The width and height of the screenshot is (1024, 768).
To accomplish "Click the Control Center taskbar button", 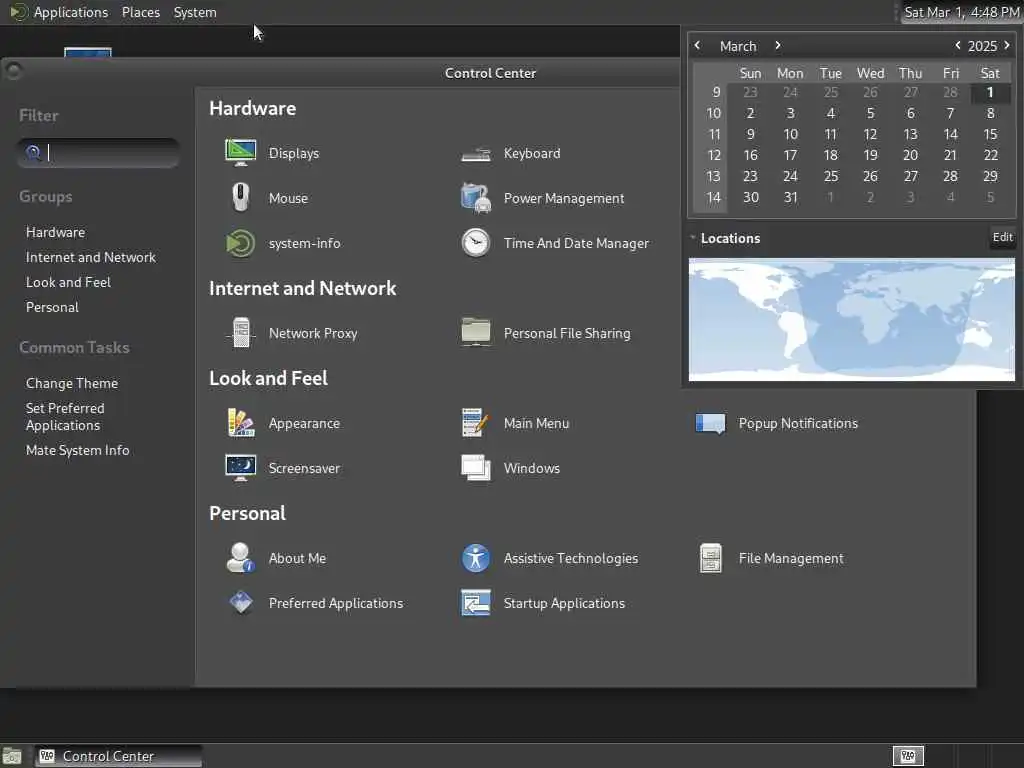I will pyautogui.click(x=118, y=756).
